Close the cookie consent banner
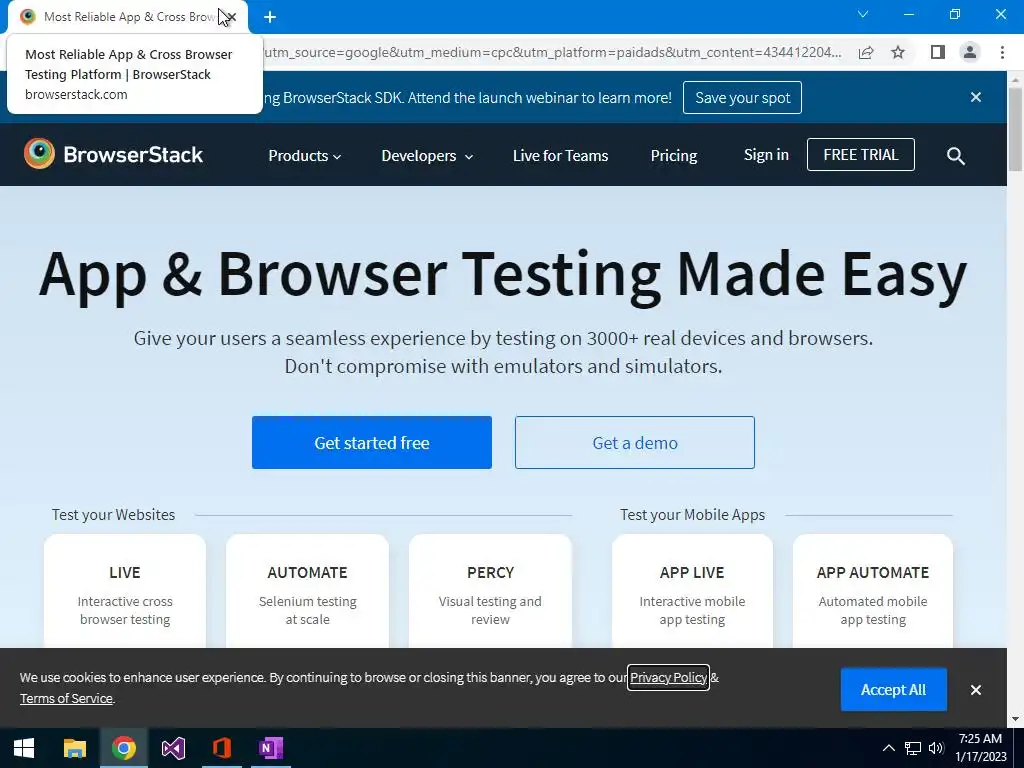 (976, 690)
